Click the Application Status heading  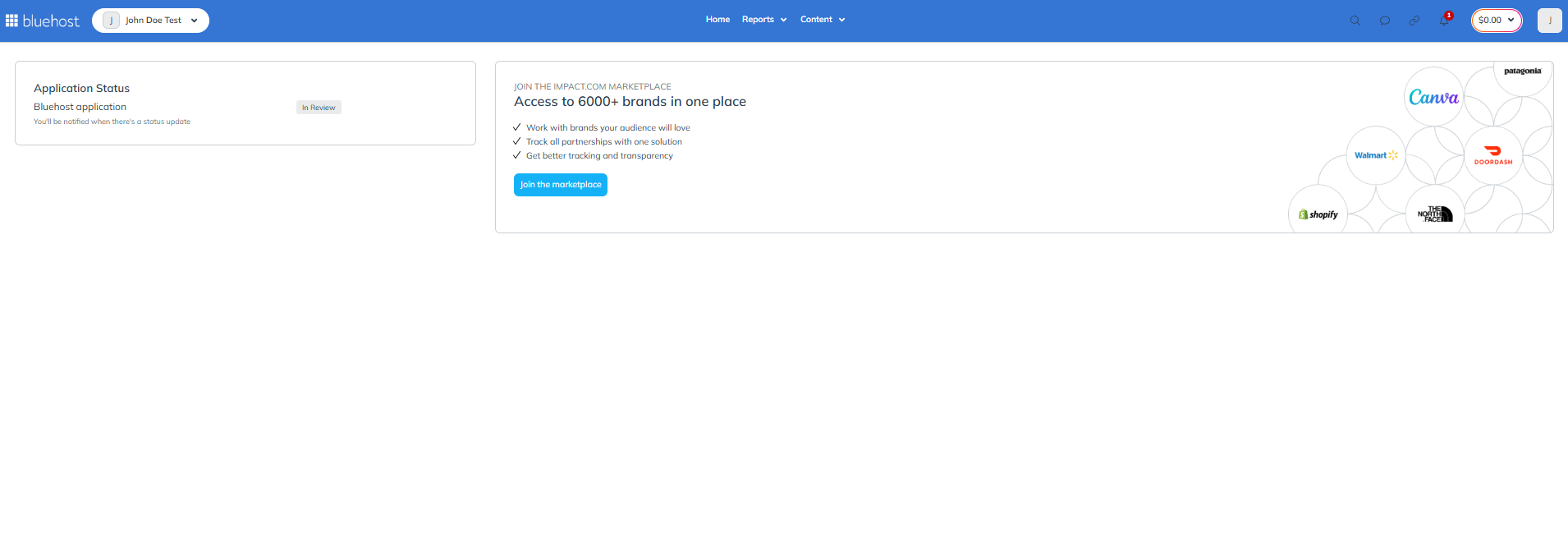point(81,88)
